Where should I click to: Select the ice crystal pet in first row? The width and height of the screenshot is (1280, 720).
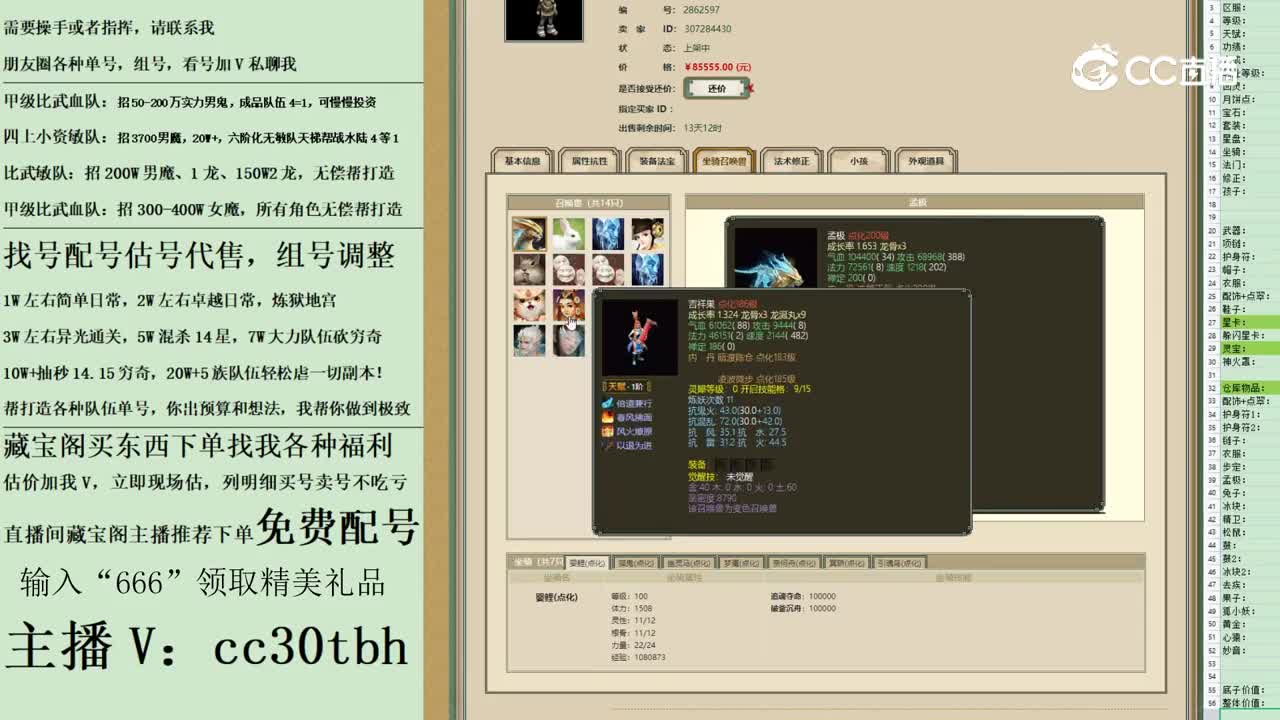(x=607, y=234)
